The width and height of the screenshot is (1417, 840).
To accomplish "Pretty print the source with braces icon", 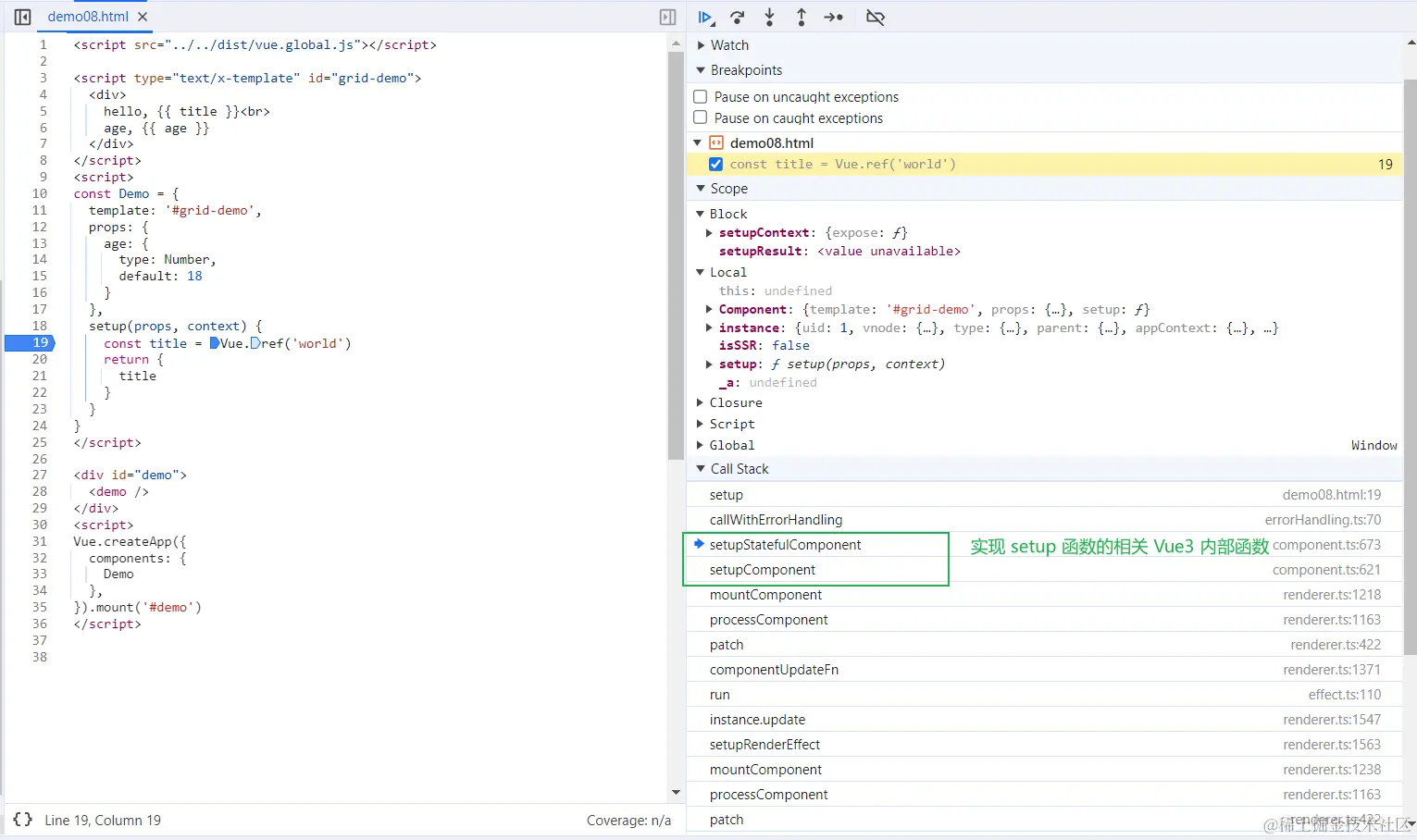I will tap(23, 820).
